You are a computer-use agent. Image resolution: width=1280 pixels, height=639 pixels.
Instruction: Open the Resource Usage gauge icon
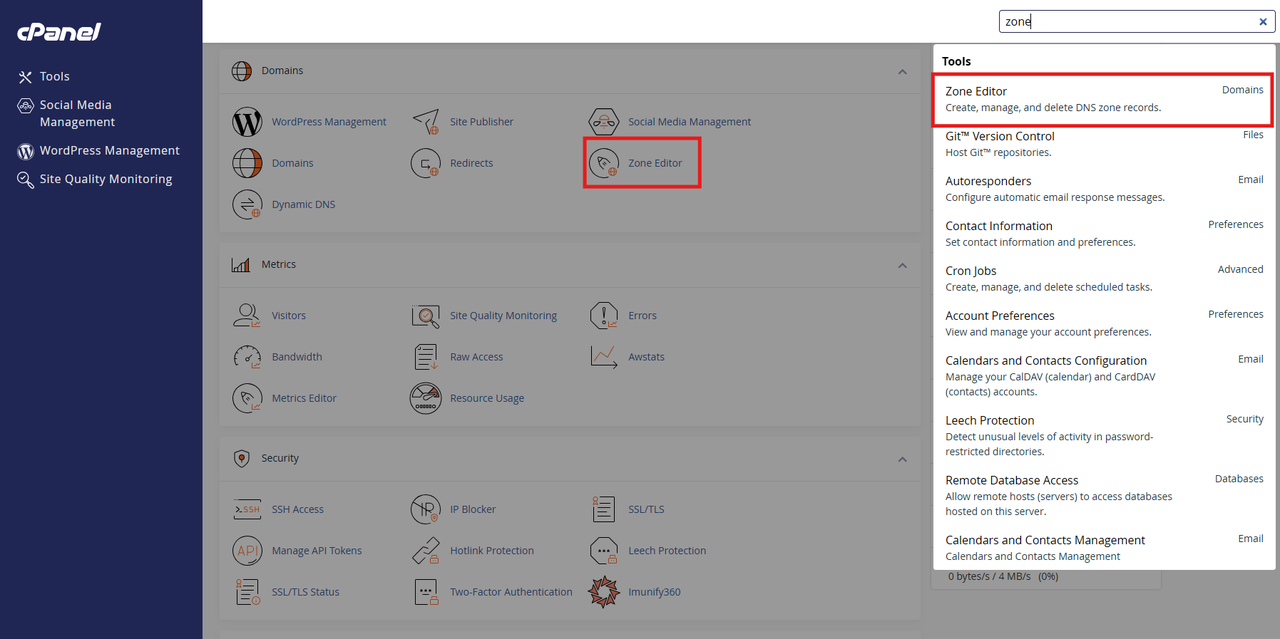click(426, 398)
